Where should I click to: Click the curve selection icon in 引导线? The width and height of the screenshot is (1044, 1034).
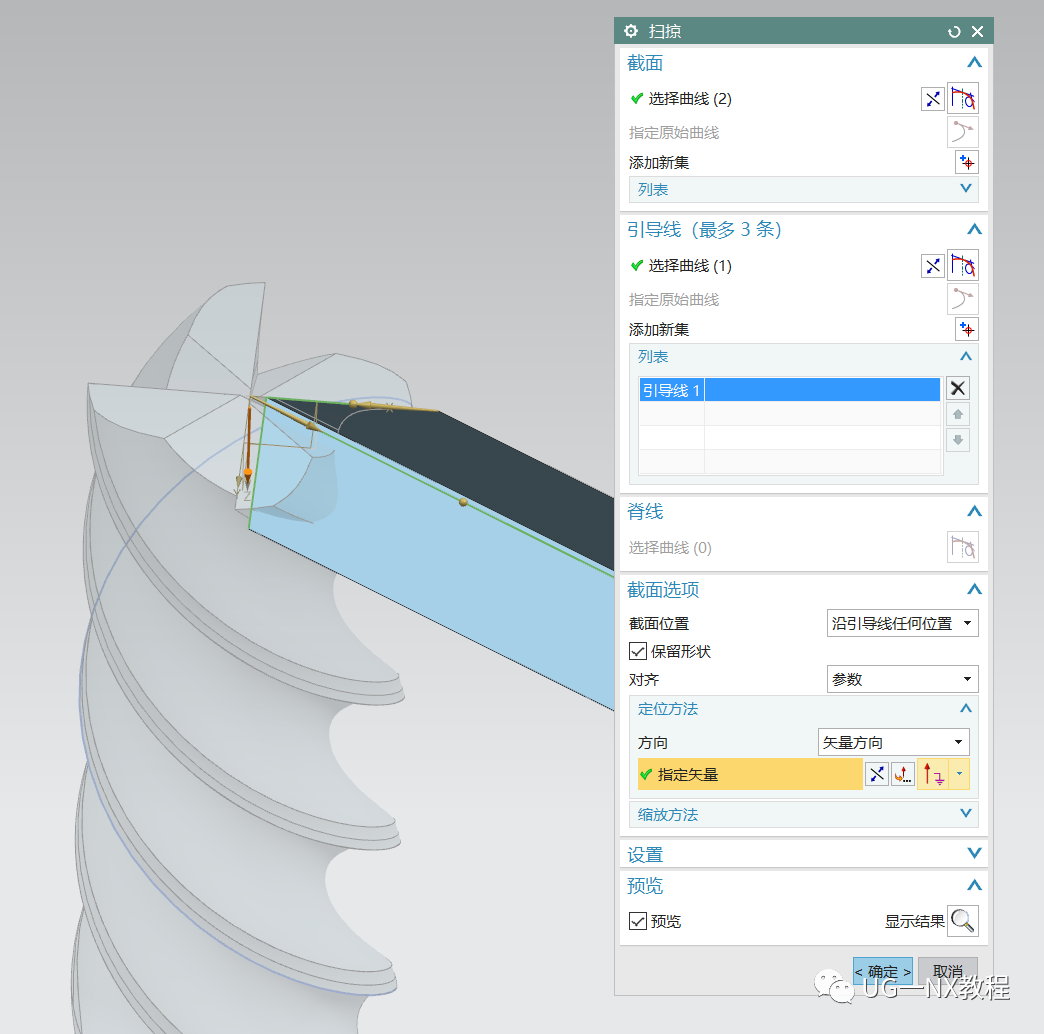(x=963, y=266)
